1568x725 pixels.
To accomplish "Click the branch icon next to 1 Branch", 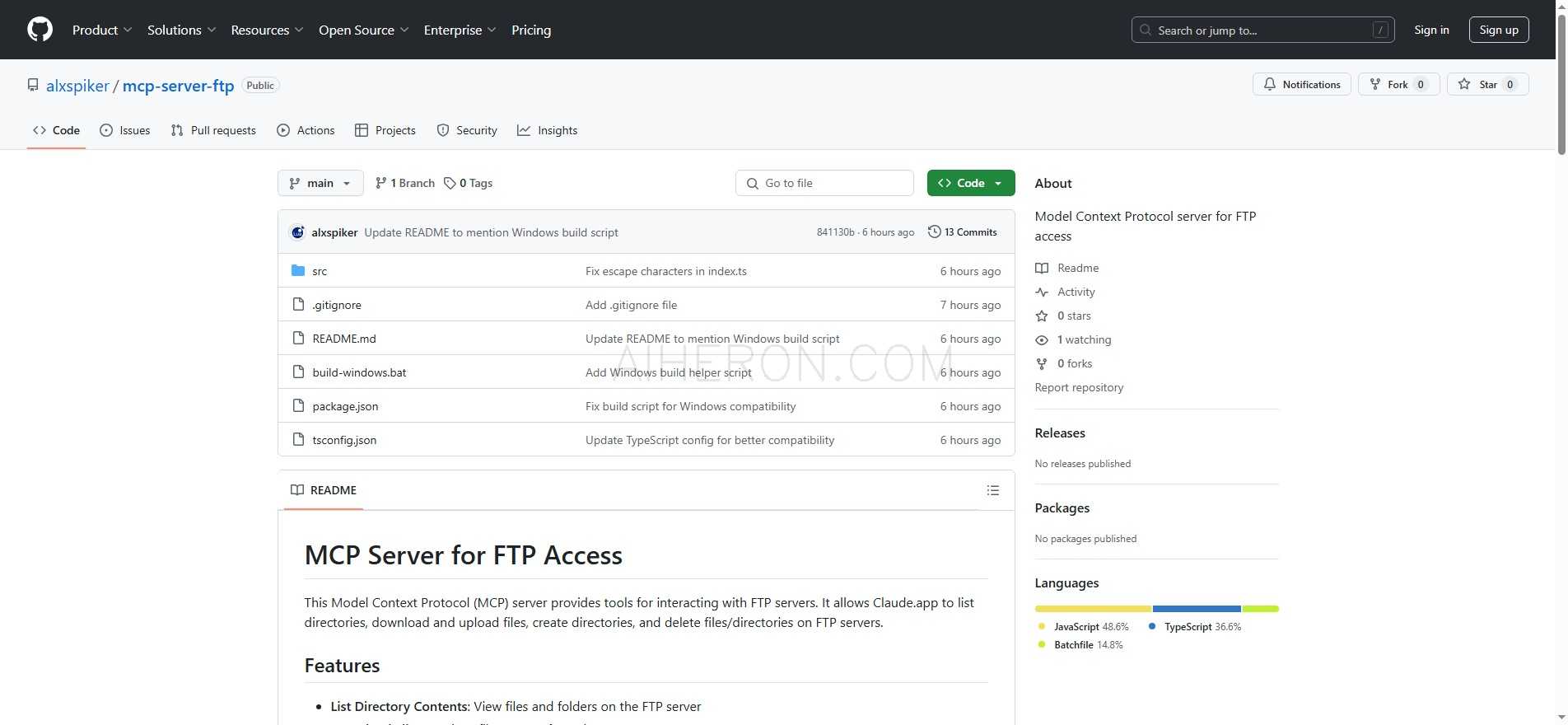I will pyautogui.click(x=380, y=183).
